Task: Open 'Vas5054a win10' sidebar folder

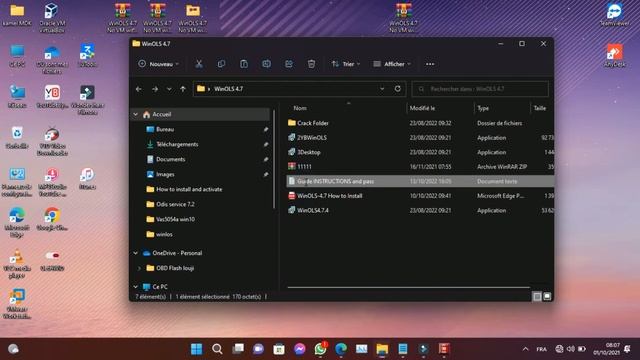Action: pos(175,219)
